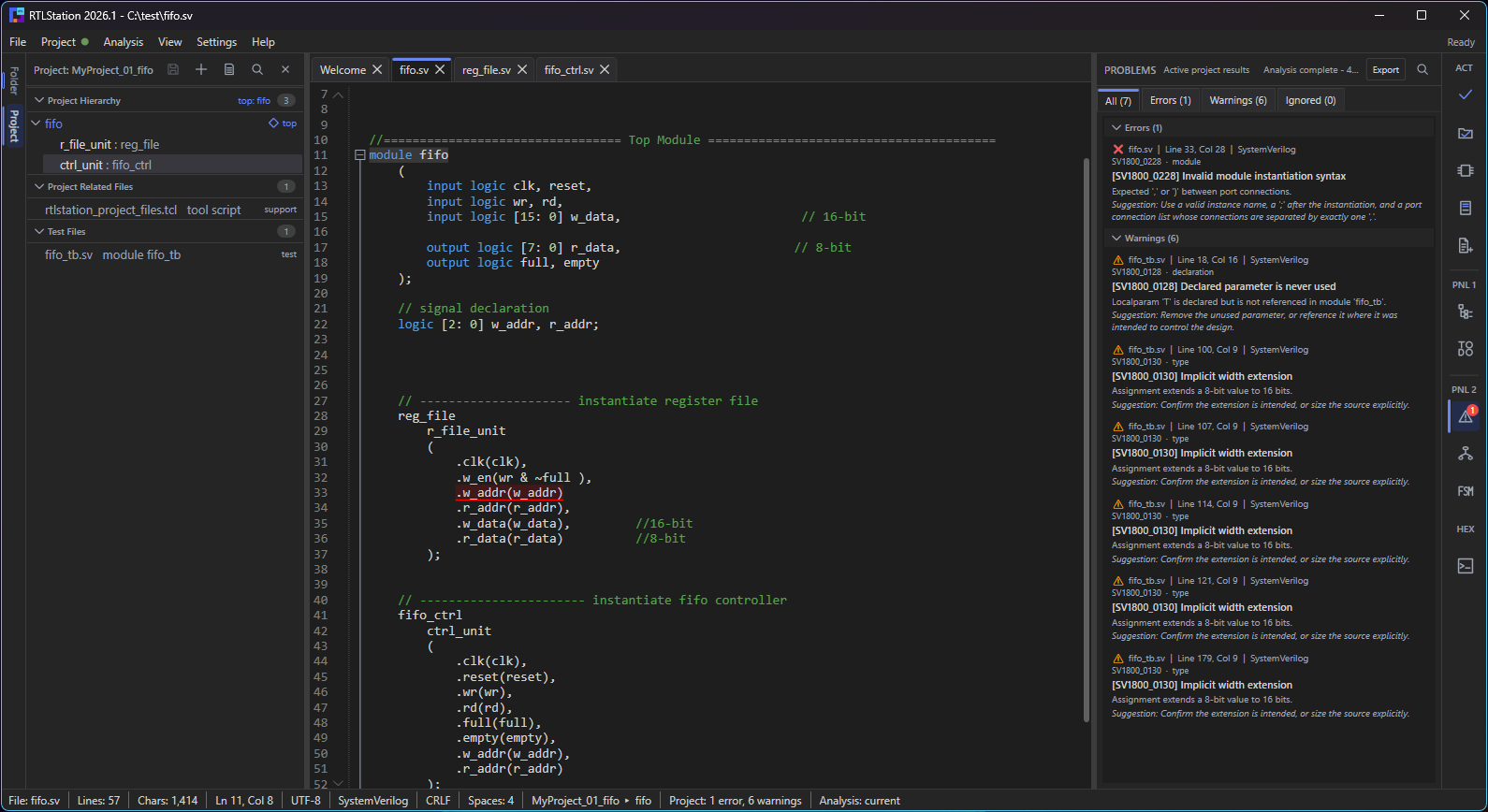Click the checkmark icon under ACT
The image size is (1488, 812).
(1466, 94)
